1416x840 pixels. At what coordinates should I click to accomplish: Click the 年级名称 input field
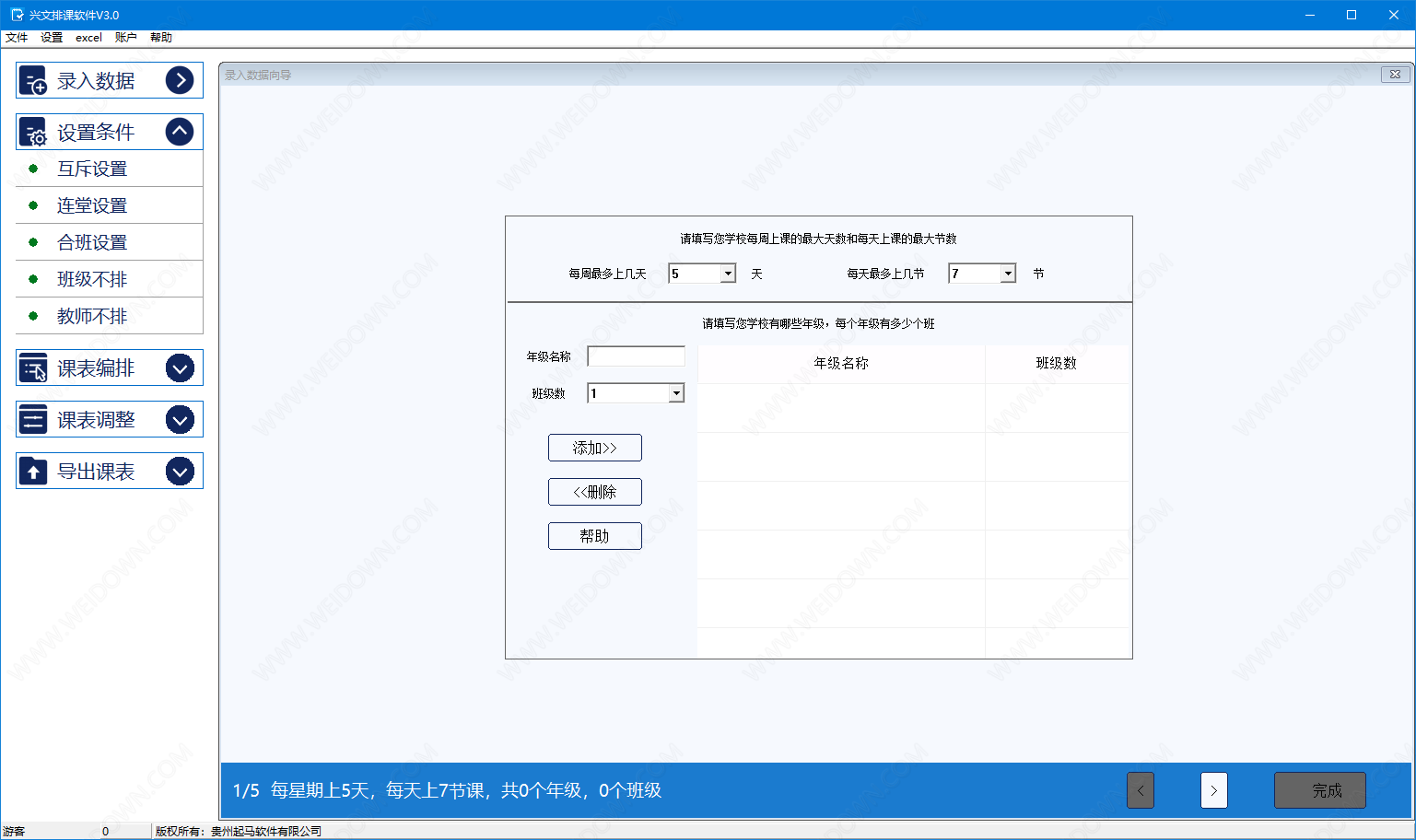pos(637,356)
